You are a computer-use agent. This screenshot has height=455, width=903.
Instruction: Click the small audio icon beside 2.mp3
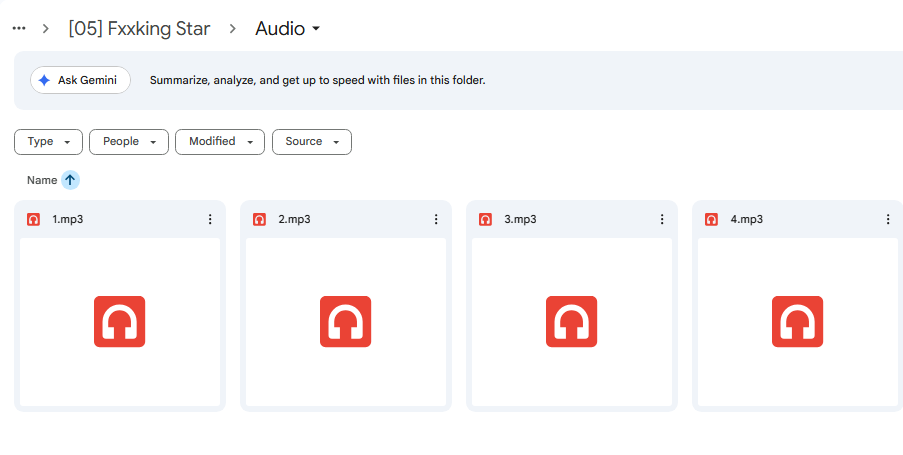[259, 219]
